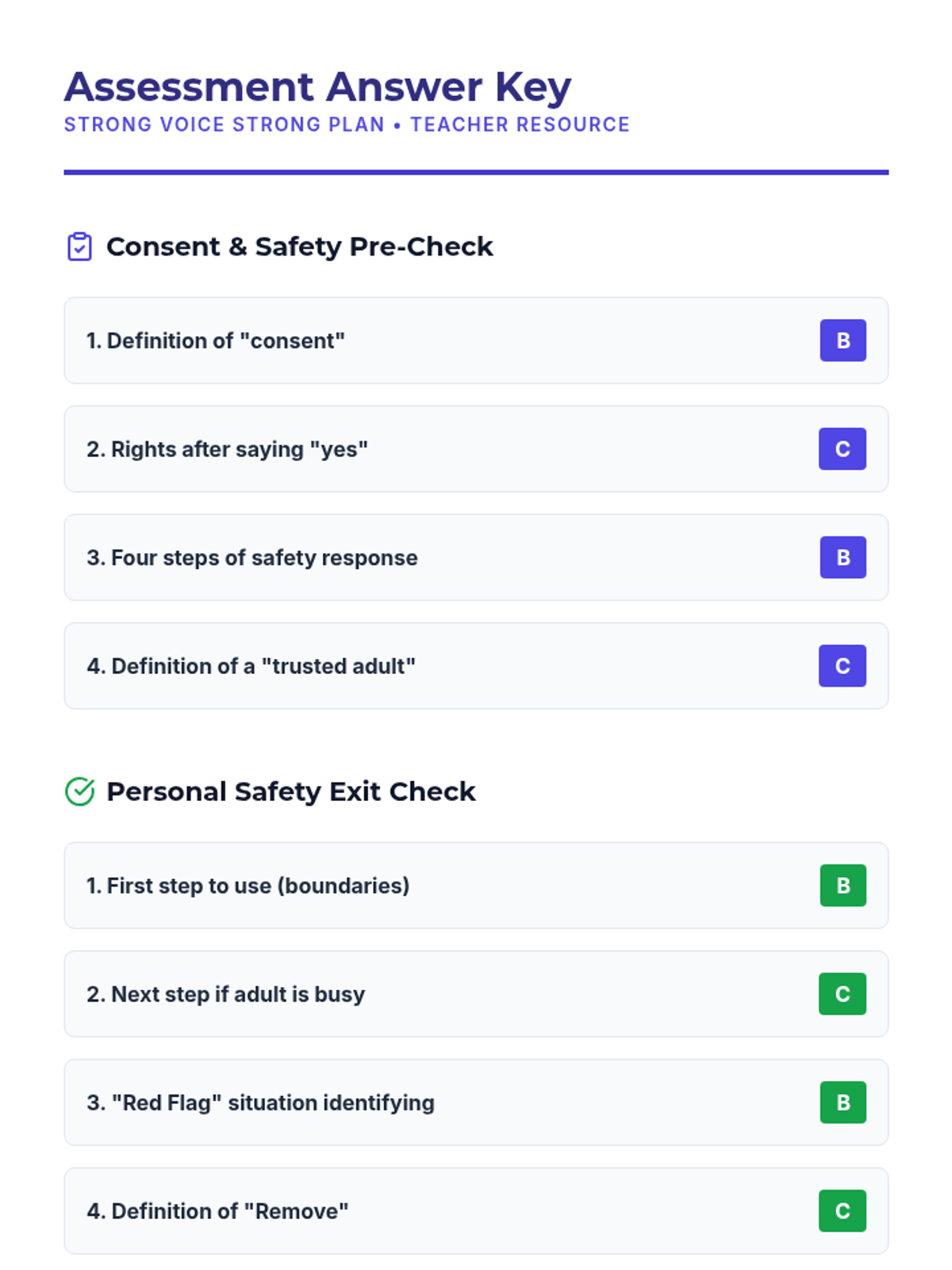Select the Definition of "consent" row text
This screenshot has width=952, height=1270.
click(x=216, y=341)
